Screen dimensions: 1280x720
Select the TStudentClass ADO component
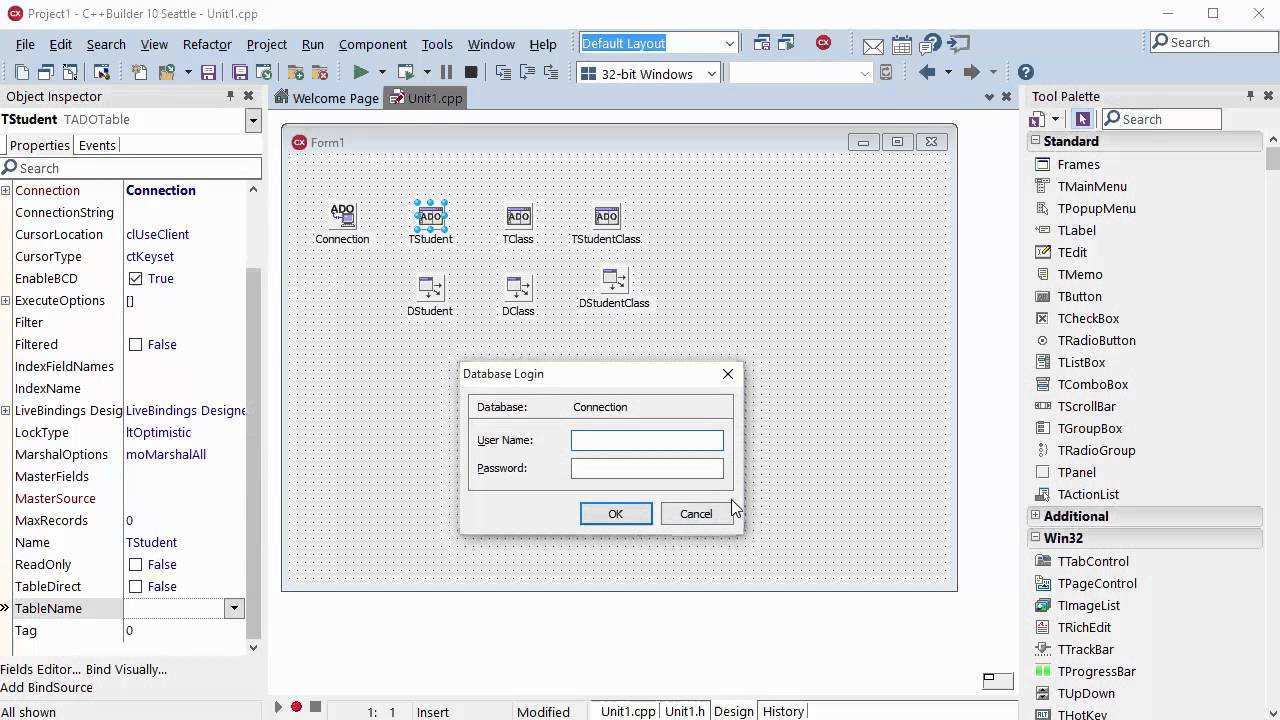click(x=606, y=217)
